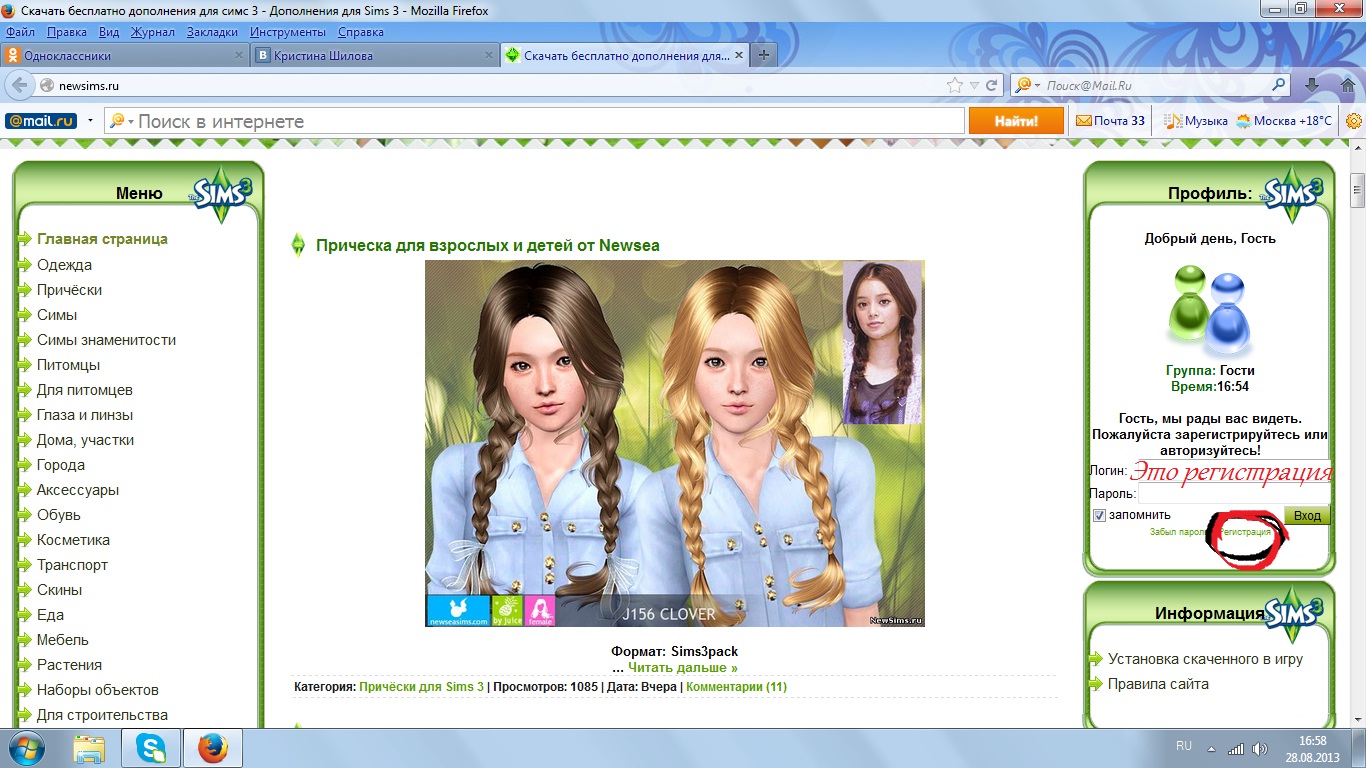Screen dimensions: 1366x768
Task: Click the Firefox taskbar icon
Action: point(213,748)
